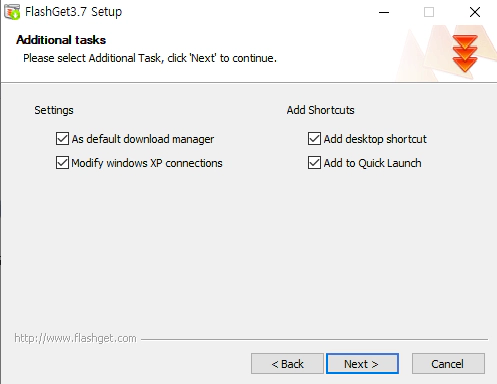497x384 pixels.
Task: Click the 'Please select Additional Task' instruction
Action: [150, 58]
